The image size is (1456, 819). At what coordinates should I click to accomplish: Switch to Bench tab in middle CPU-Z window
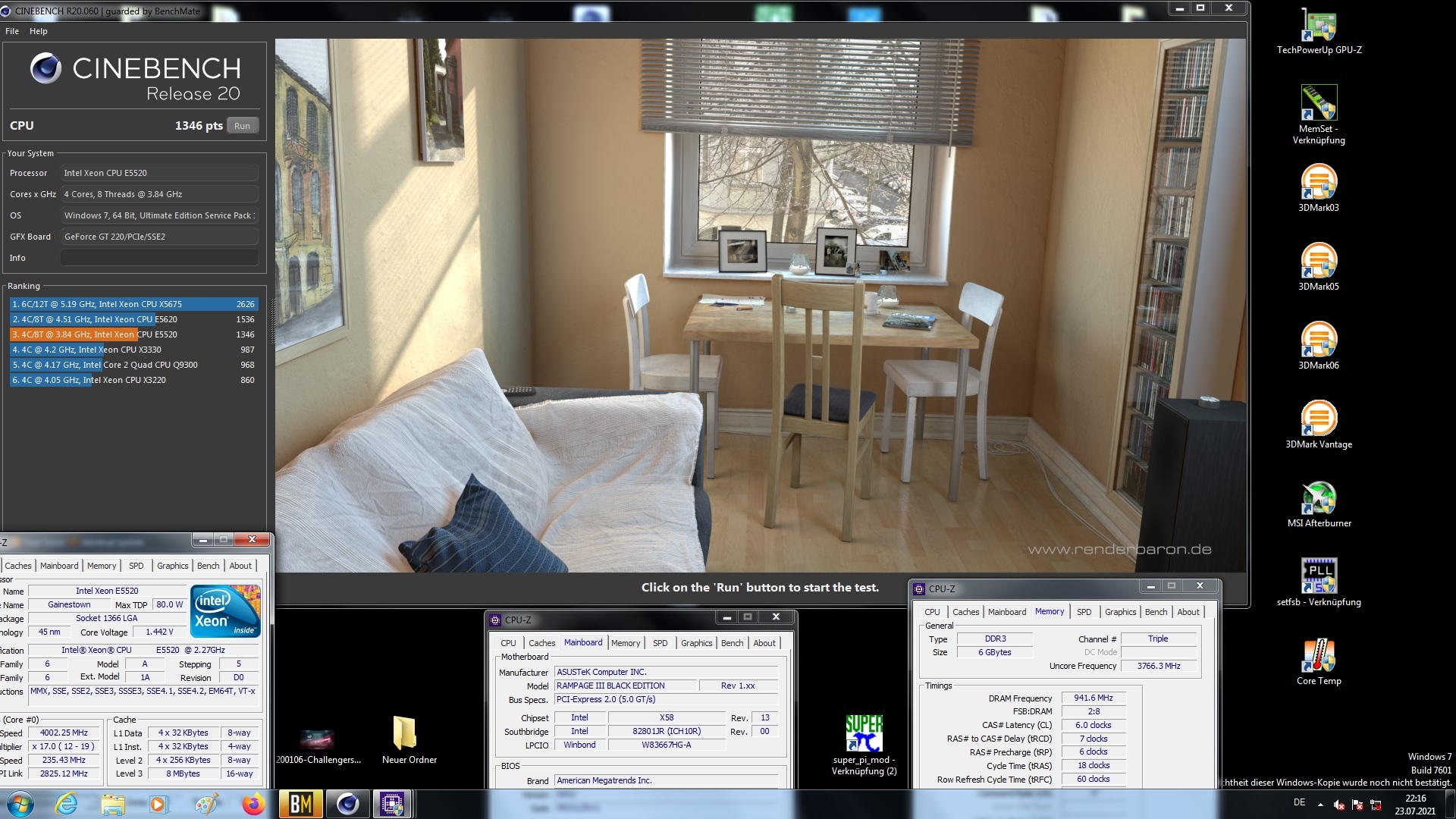pos(733,643)
